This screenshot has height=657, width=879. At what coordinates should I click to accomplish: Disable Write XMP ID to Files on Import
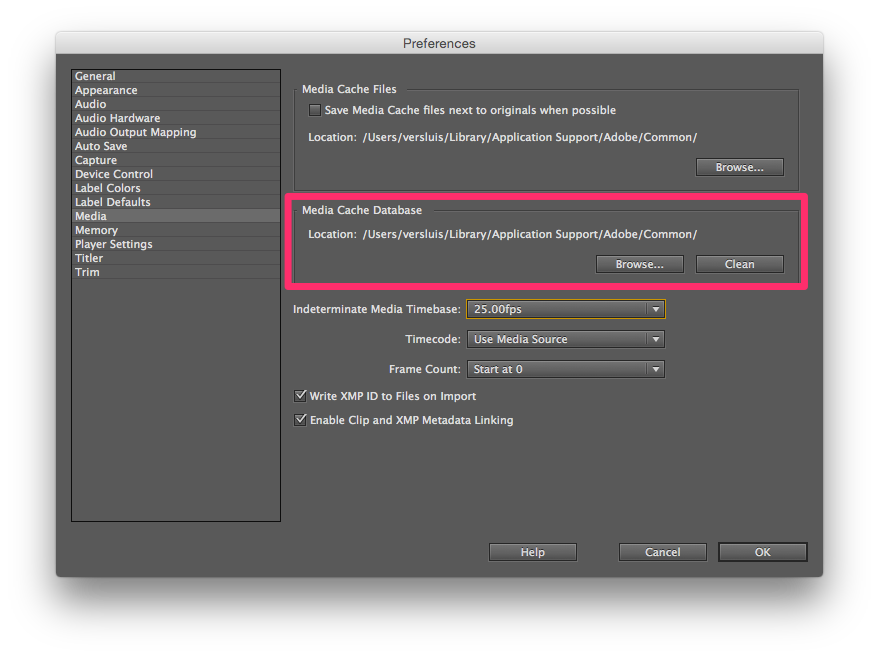tap(300, 395)
